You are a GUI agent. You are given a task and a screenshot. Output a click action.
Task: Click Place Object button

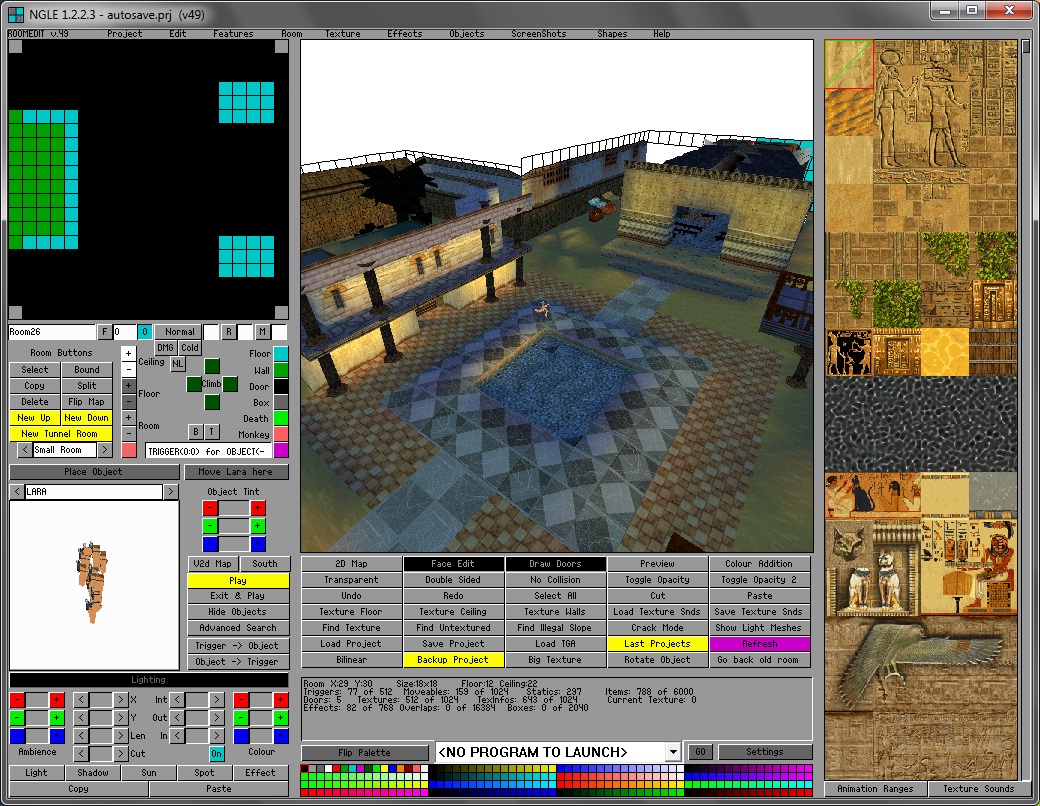tap(94, 472)
